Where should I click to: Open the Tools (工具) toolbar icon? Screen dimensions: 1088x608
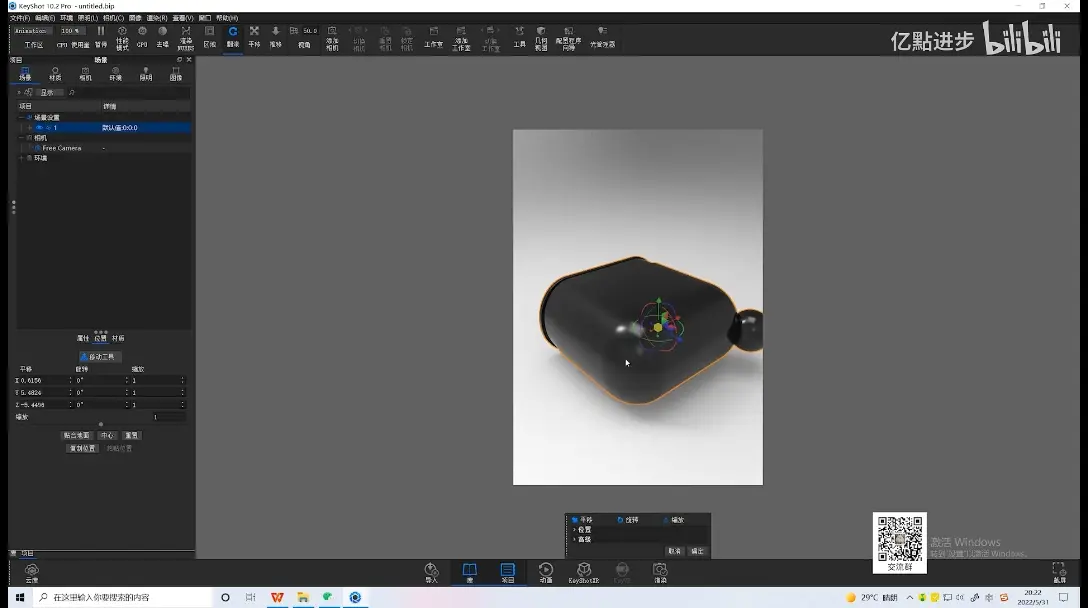click(519, 36)
